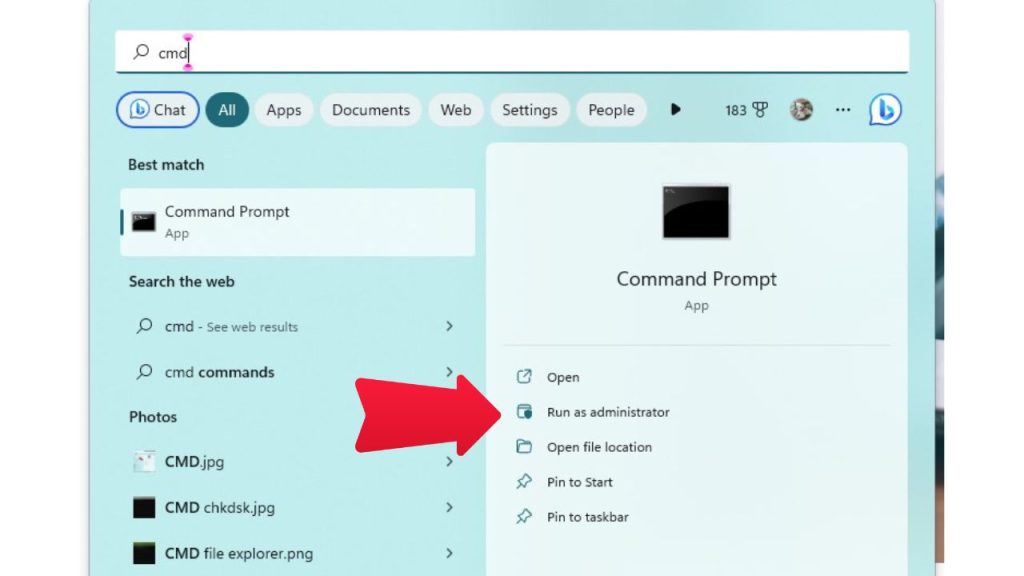Expand the CMD chkdsk.jpg result chevron
The width and height of the screenshot is (1024, 576).
[449, 507]
